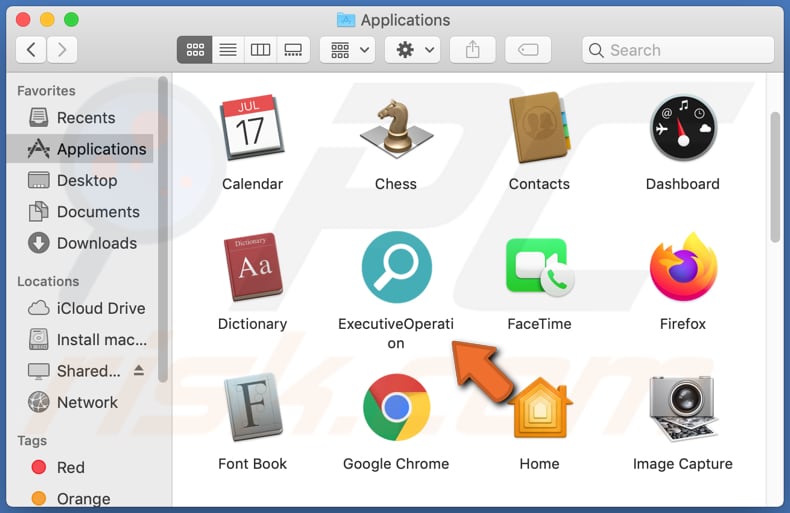Open the ExecutiveOperation app icon

[396, 268]
